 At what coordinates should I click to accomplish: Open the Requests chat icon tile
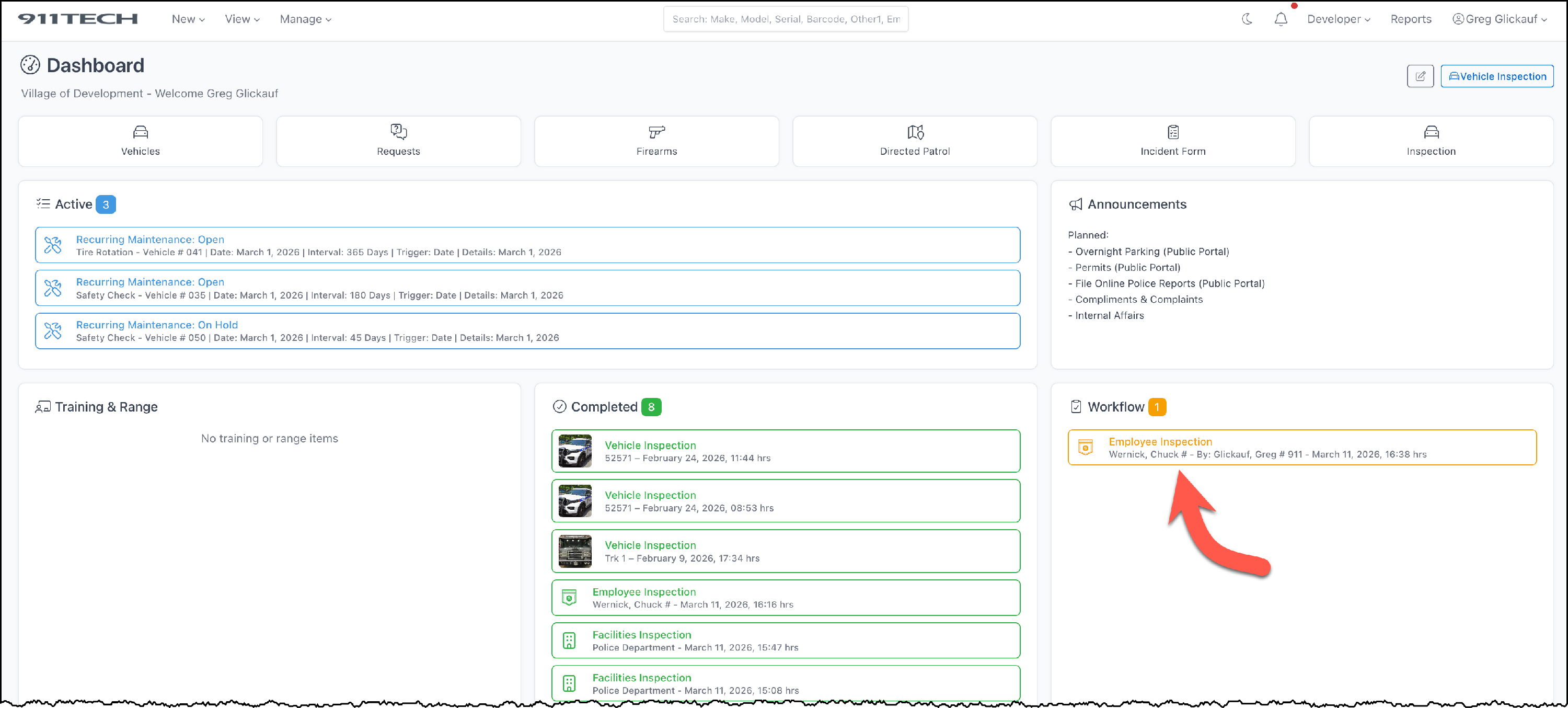[398, 132]
